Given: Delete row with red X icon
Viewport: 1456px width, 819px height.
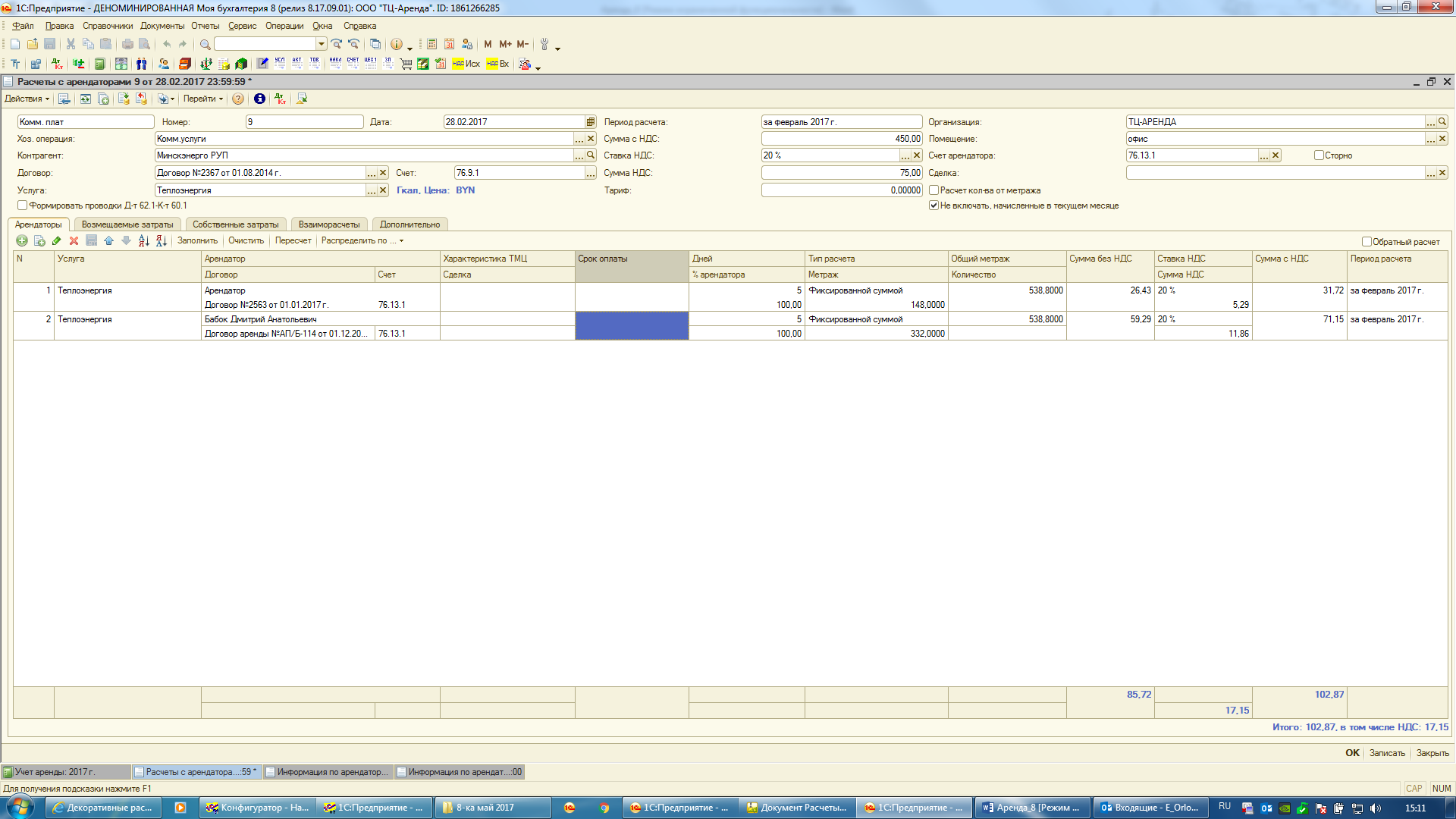Looking at the screenshot, I should (74, 241).
